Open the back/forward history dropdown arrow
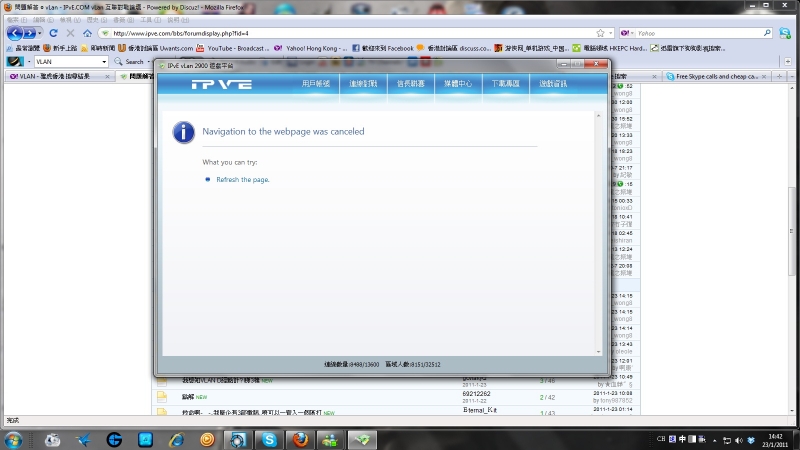The width and height of the screenshot is (800, 450). point(39,33)
